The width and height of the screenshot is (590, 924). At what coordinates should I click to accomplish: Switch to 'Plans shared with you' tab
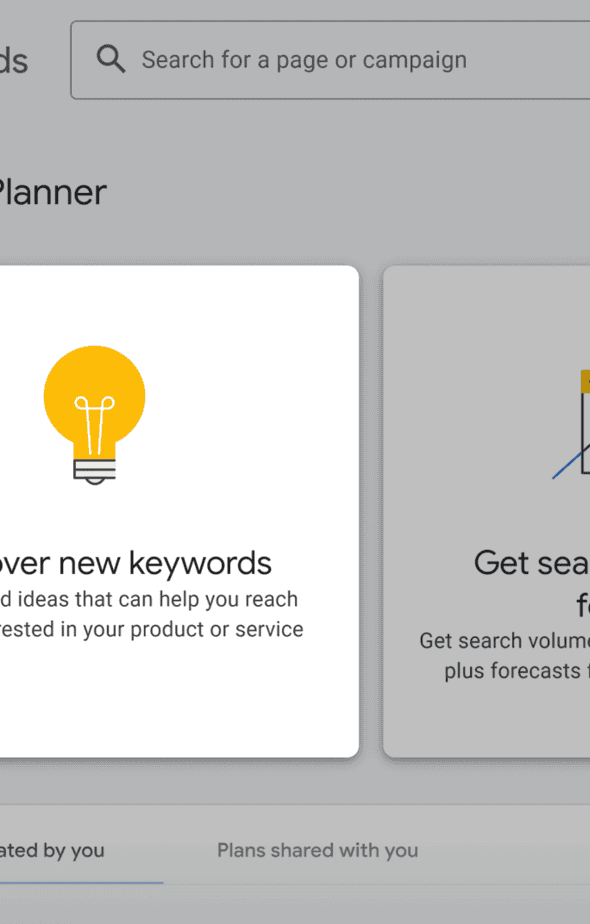318,850
